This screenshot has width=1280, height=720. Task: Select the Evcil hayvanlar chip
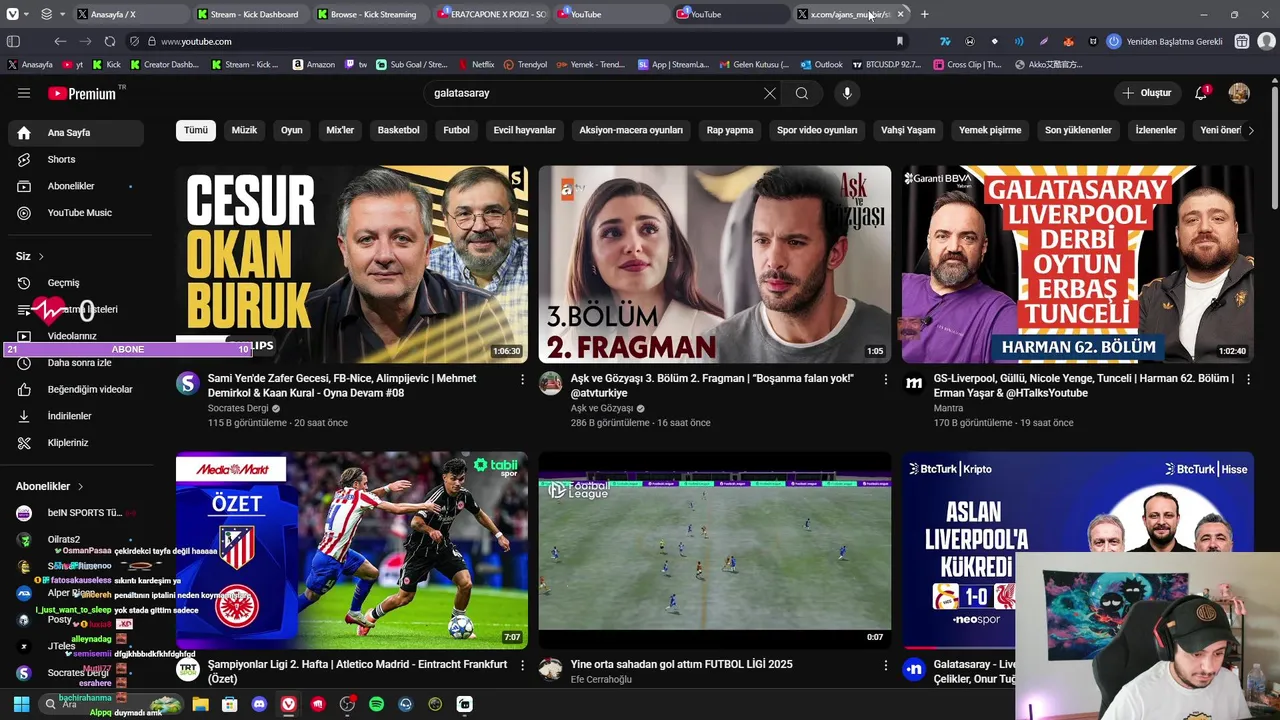(x=524, y=130)
